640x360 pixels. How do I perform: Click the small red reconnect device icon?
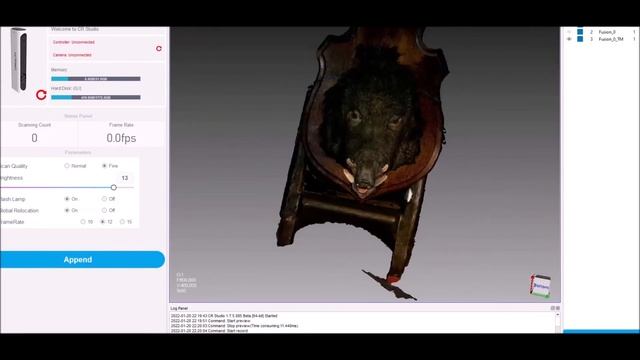pos(159,49)
